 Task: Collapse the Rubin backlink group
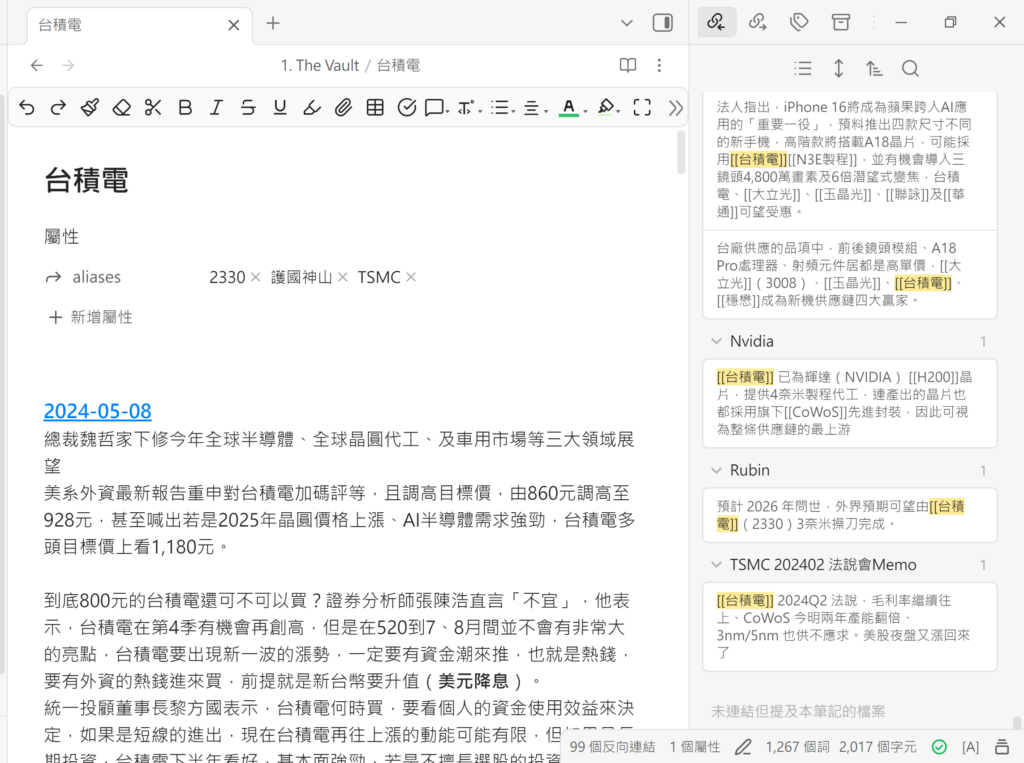click(x=716, y=470)
